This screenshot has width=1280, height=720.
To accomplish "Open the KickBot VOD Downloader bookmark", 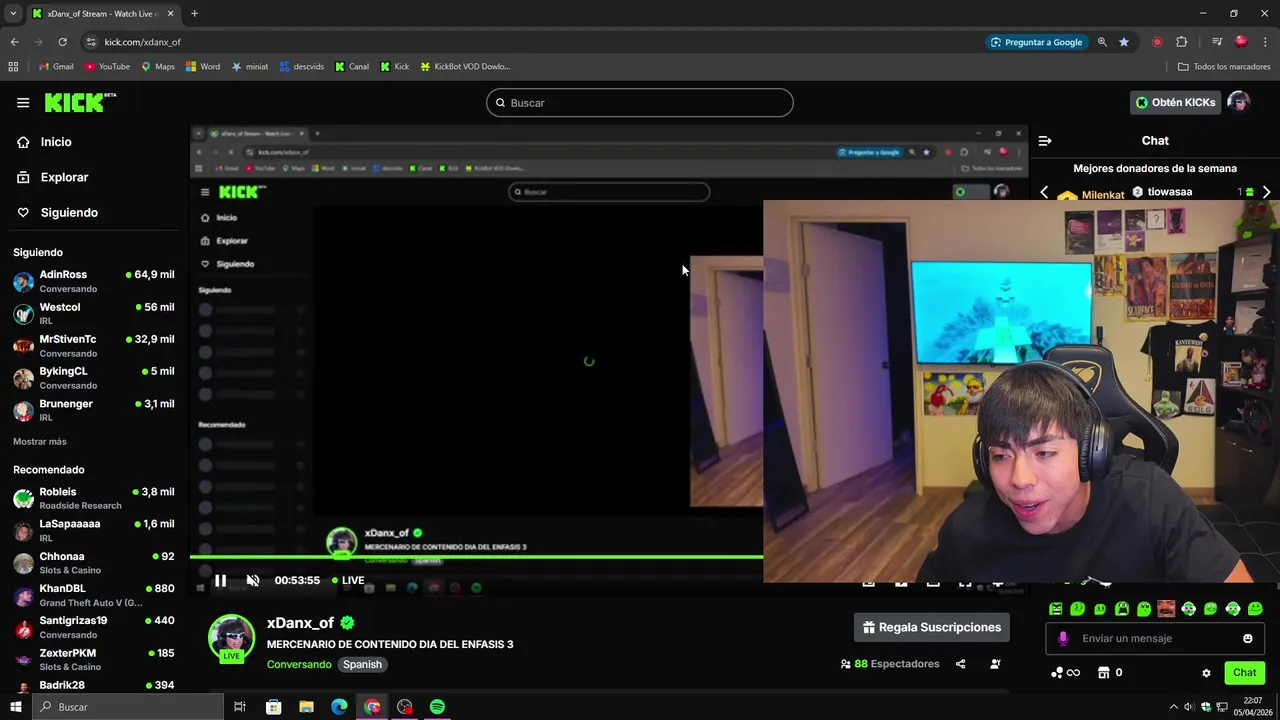I will [x=465, y=67].
